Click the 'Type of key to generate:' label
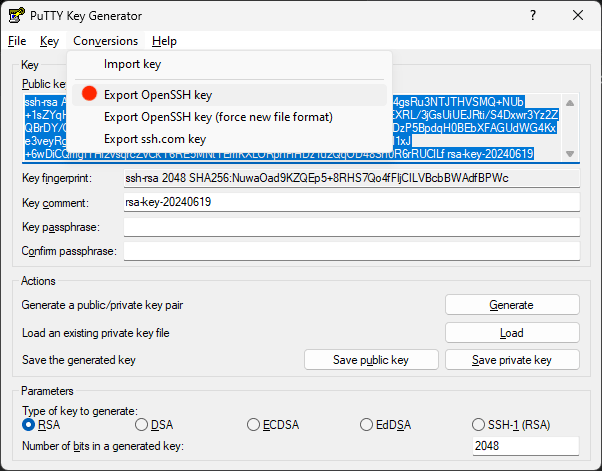The width and height of the screenshot is (602, 471). (80, 411)
